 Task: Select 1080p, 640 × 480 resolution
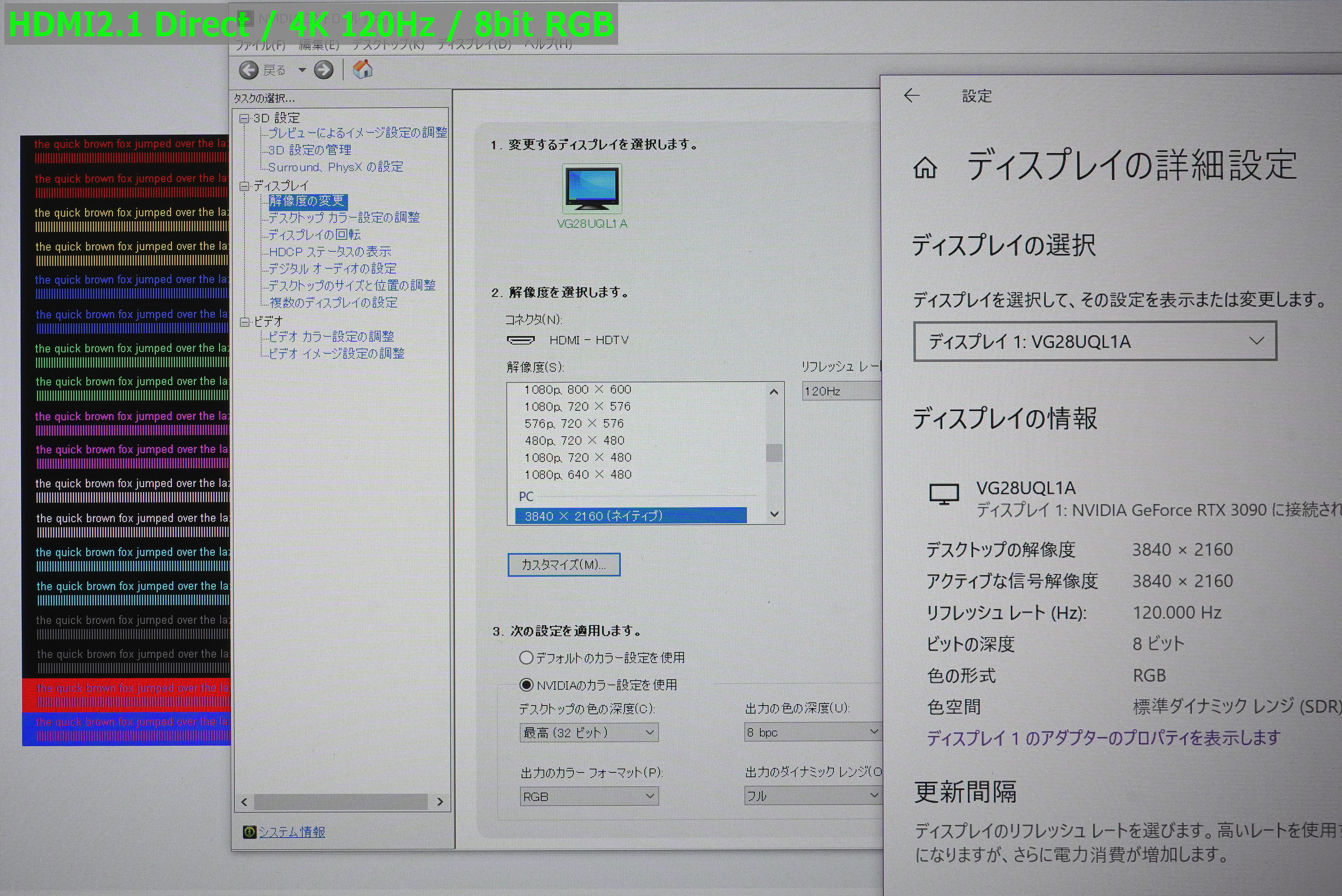578,475
